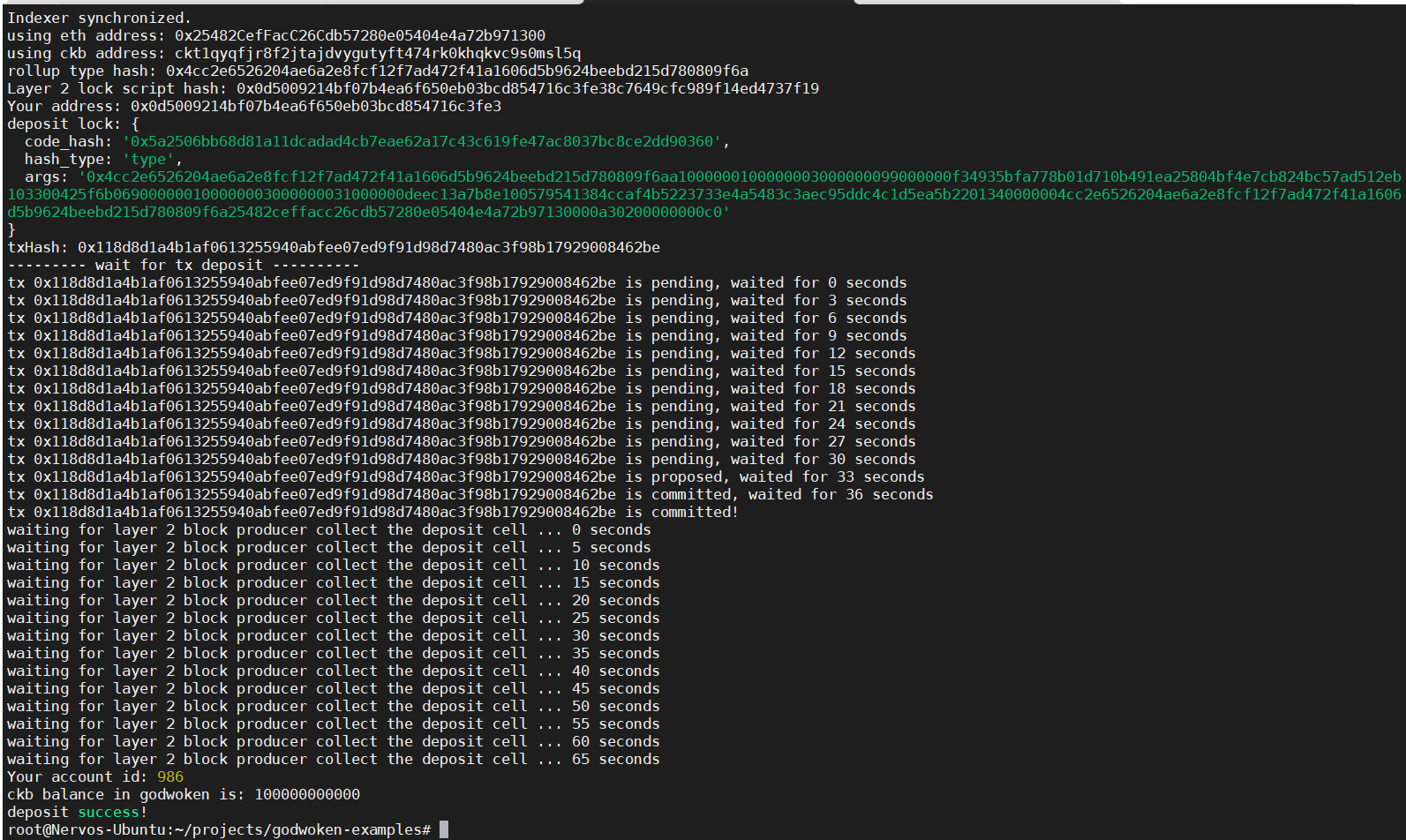Click the rollup type hash value
The height and width of the screenshot is (840, 1406).
(457, 71)
